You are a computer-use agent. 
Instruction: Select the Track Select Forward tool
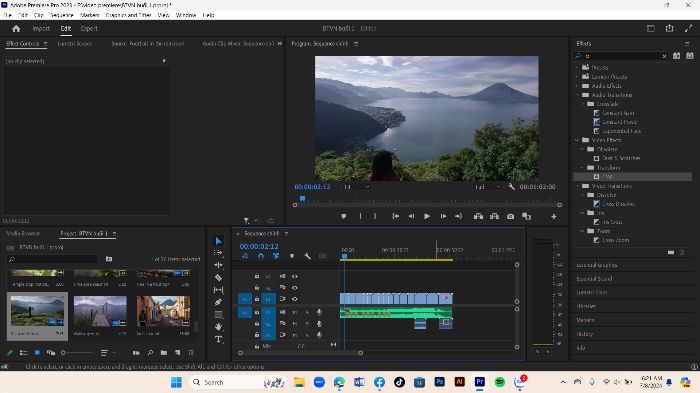[x=218, y=253]
